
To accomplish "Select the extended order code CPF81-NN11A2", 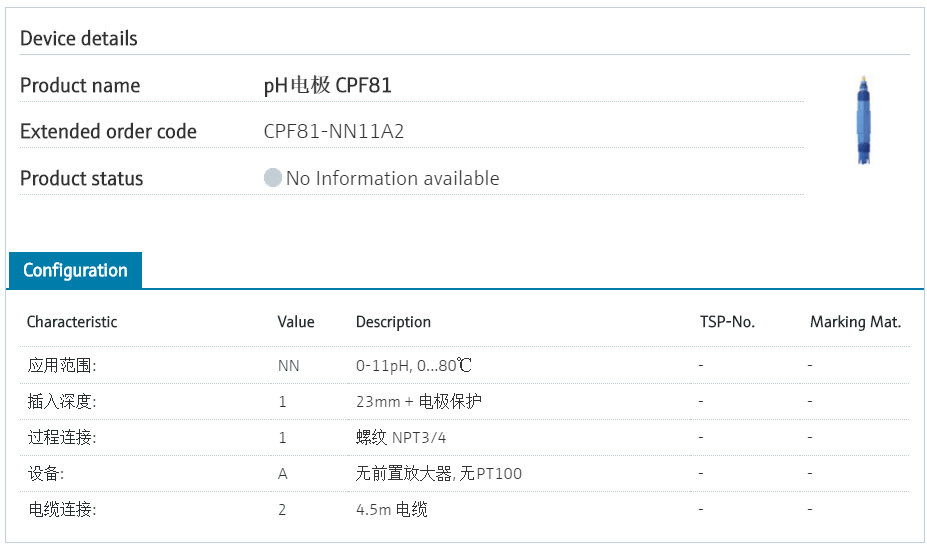I will [x=334, y=131].
